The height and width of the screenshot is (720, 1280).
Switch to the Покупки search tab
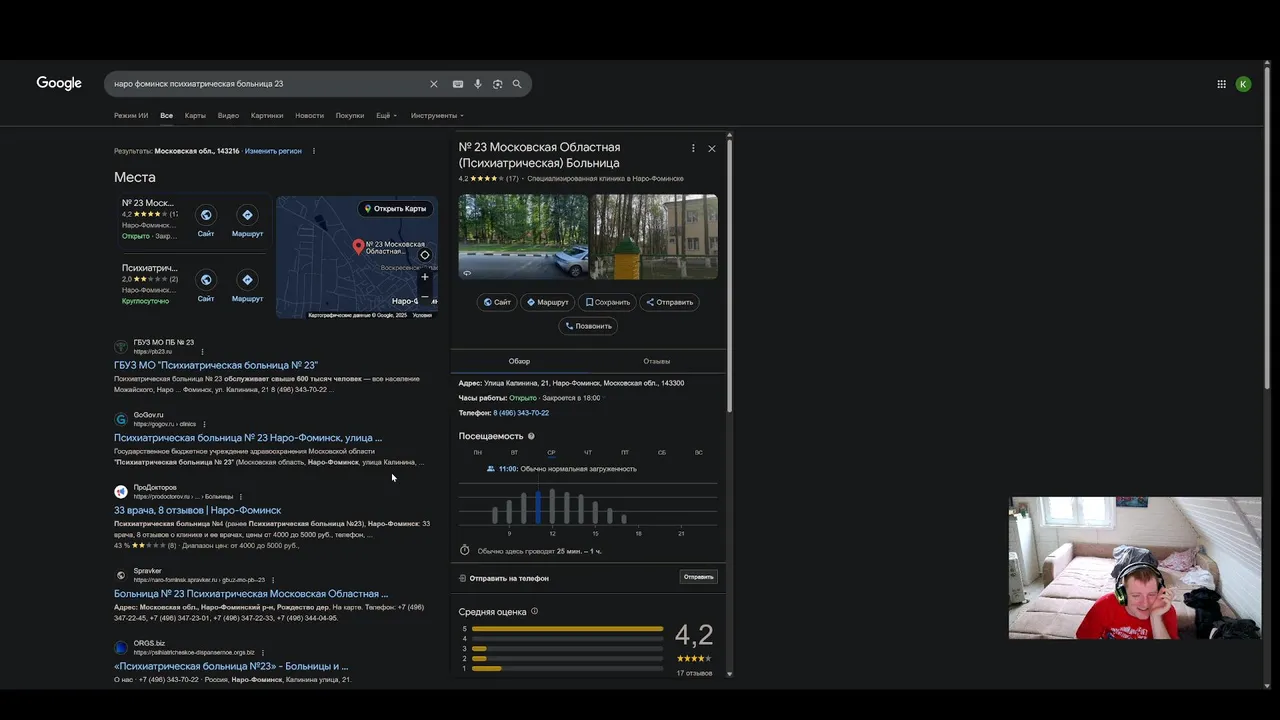pos(350,116)
